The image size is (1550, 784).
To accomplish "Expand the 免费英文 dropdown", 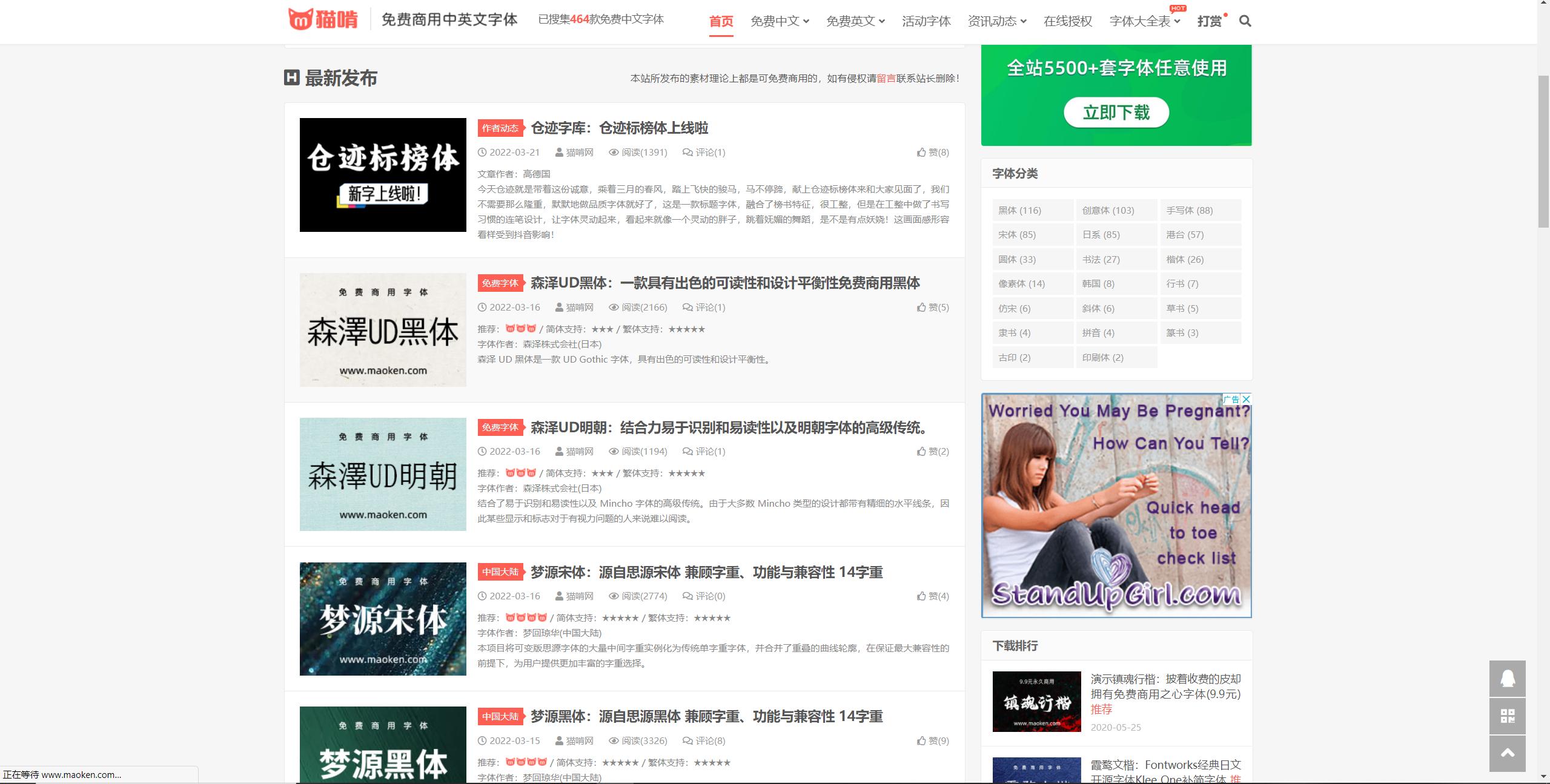I will tap(855, 21).
